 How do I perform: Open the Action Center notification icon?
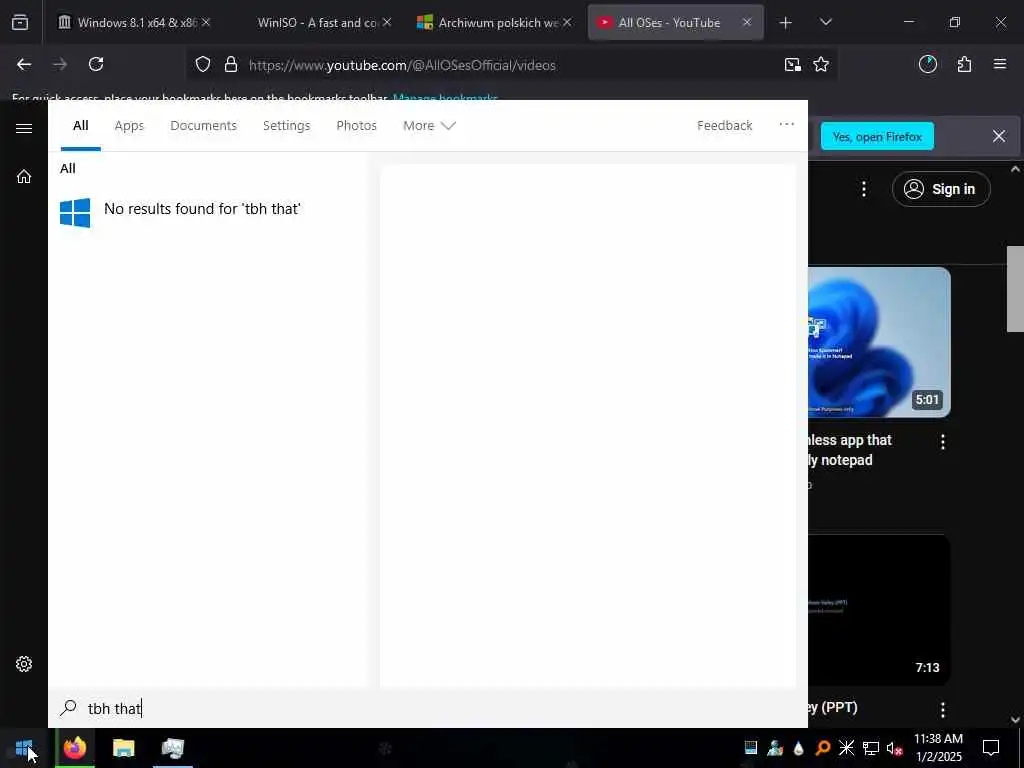click(x=991, y=748)
